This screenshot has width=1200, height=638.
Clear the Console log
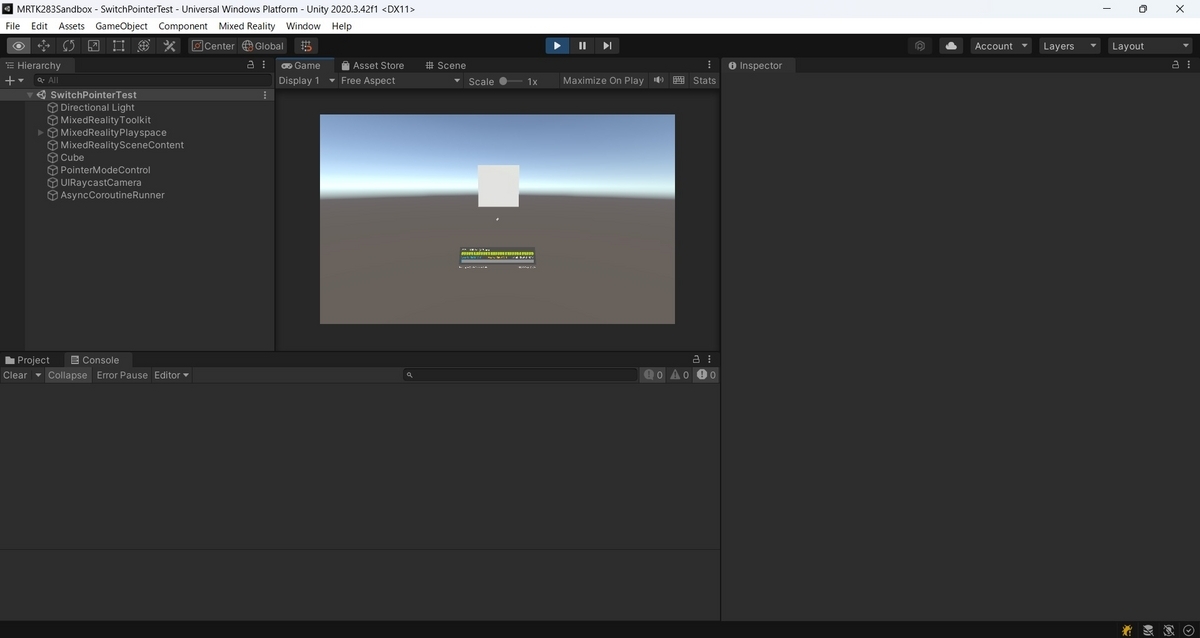click(16, 375)
